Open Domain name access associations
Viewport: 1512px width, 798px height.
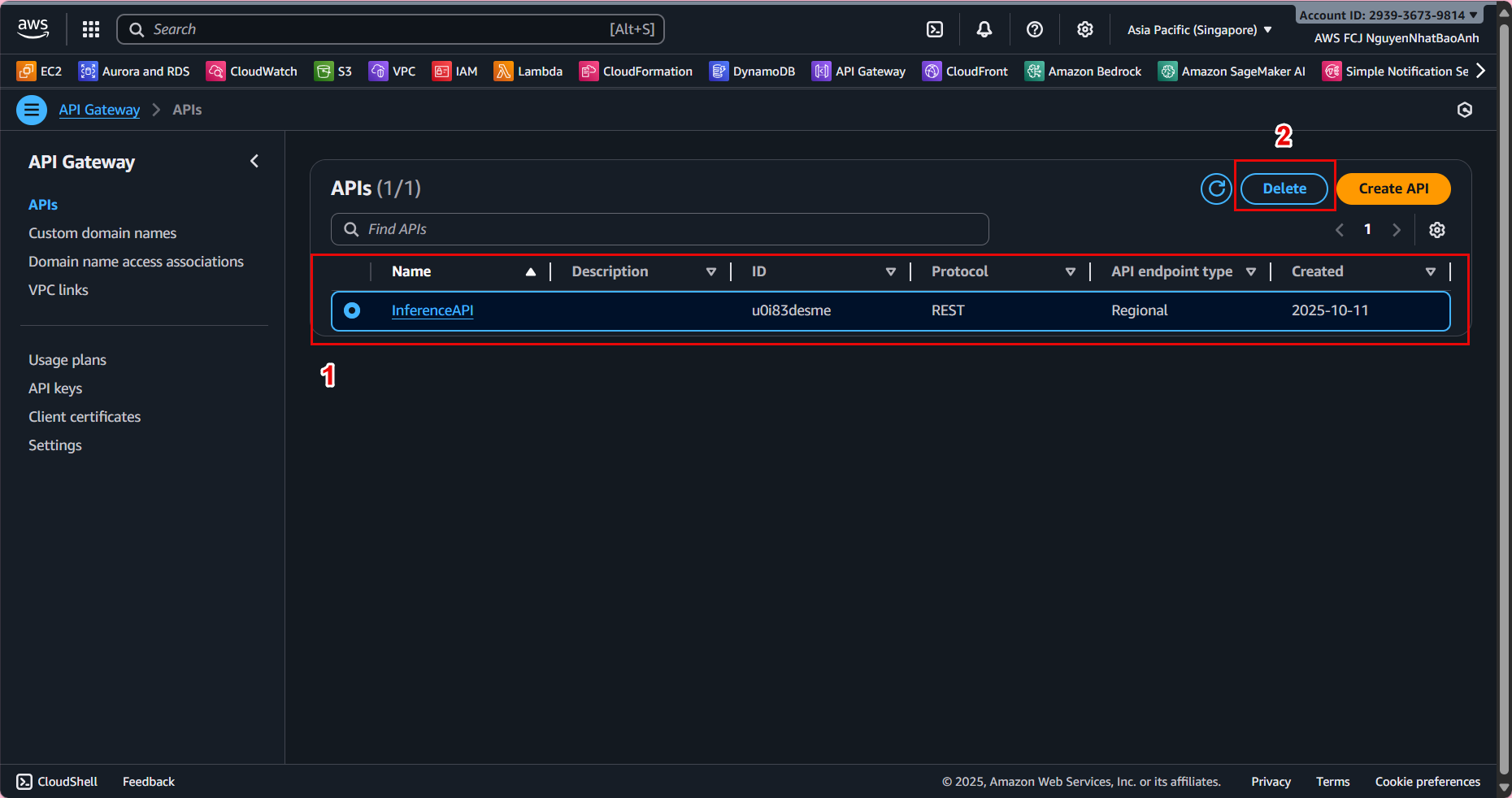coord(136,262)
